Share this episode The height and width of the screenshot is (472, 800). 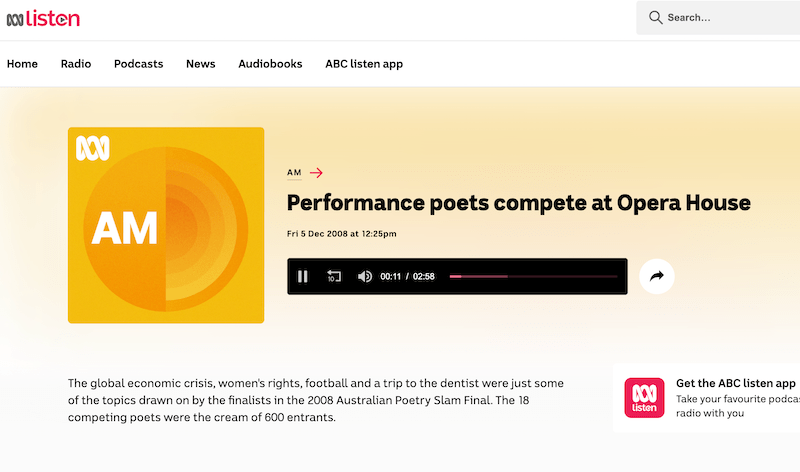point(657,276)
